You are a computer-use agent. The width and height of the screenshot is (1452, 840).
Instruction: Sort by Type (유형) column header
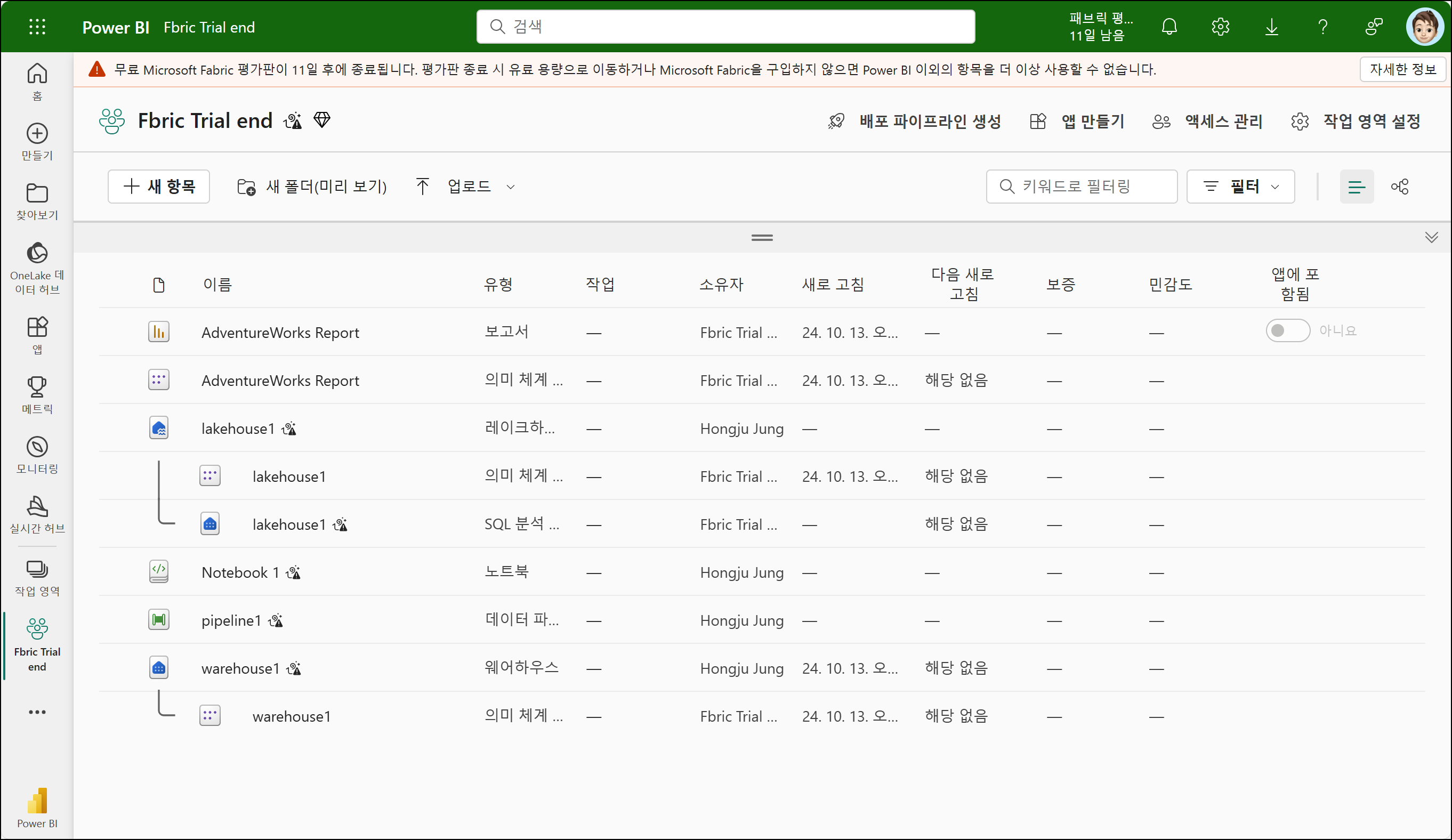498,285
